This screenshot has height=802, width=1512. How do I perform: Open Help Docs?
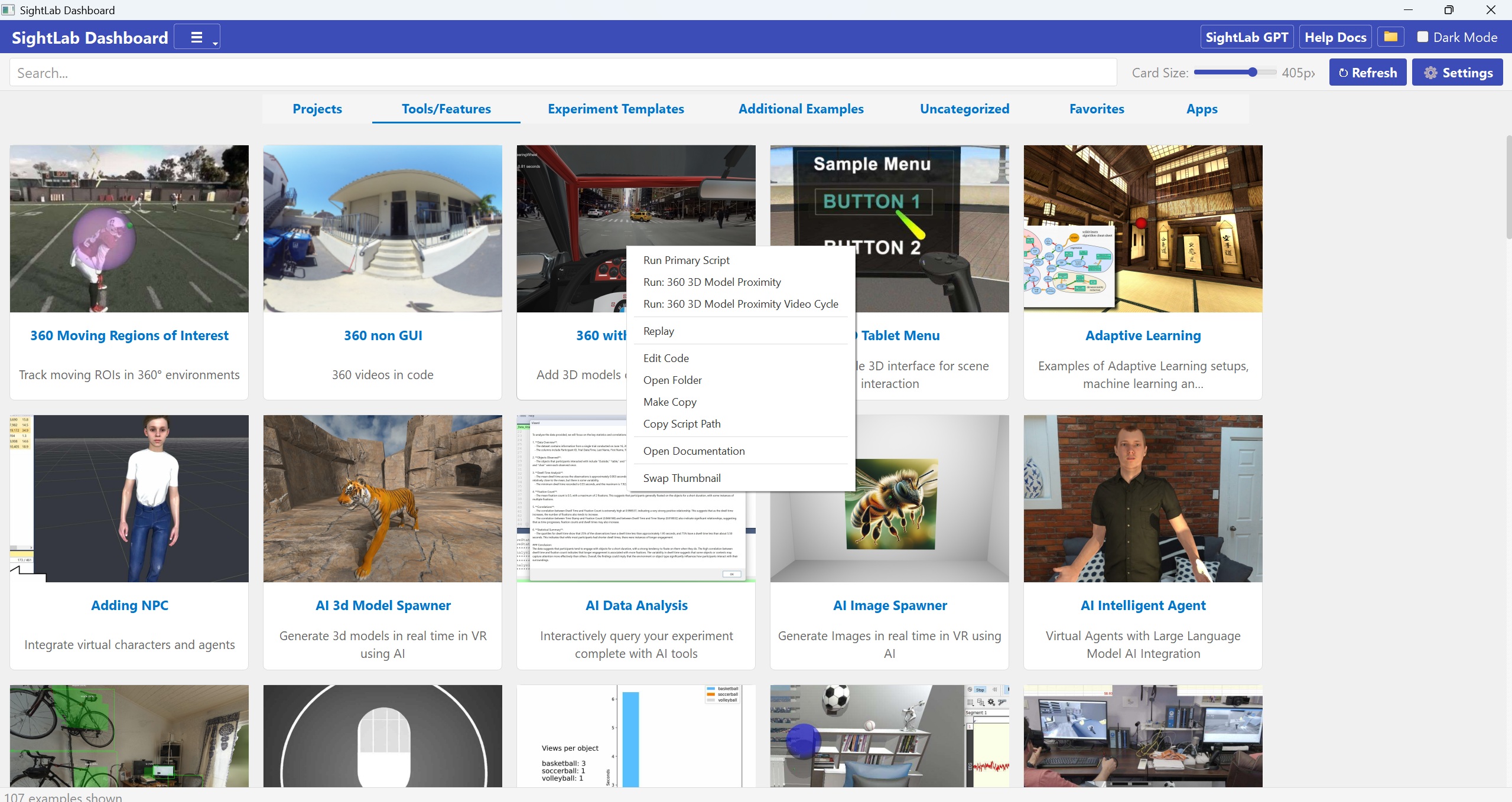(x=1335, y=37)
